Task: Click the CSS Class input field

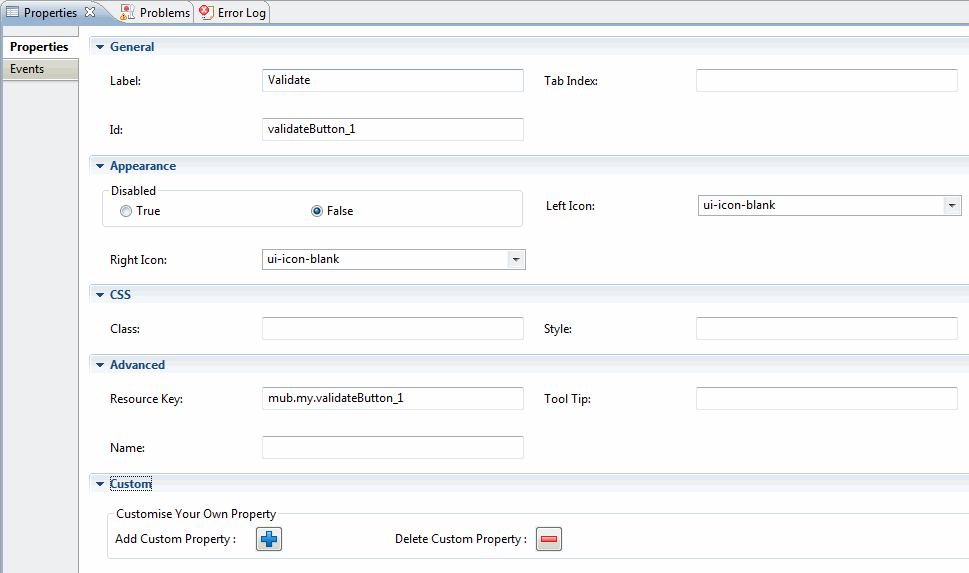Action: tap(392, 328)
